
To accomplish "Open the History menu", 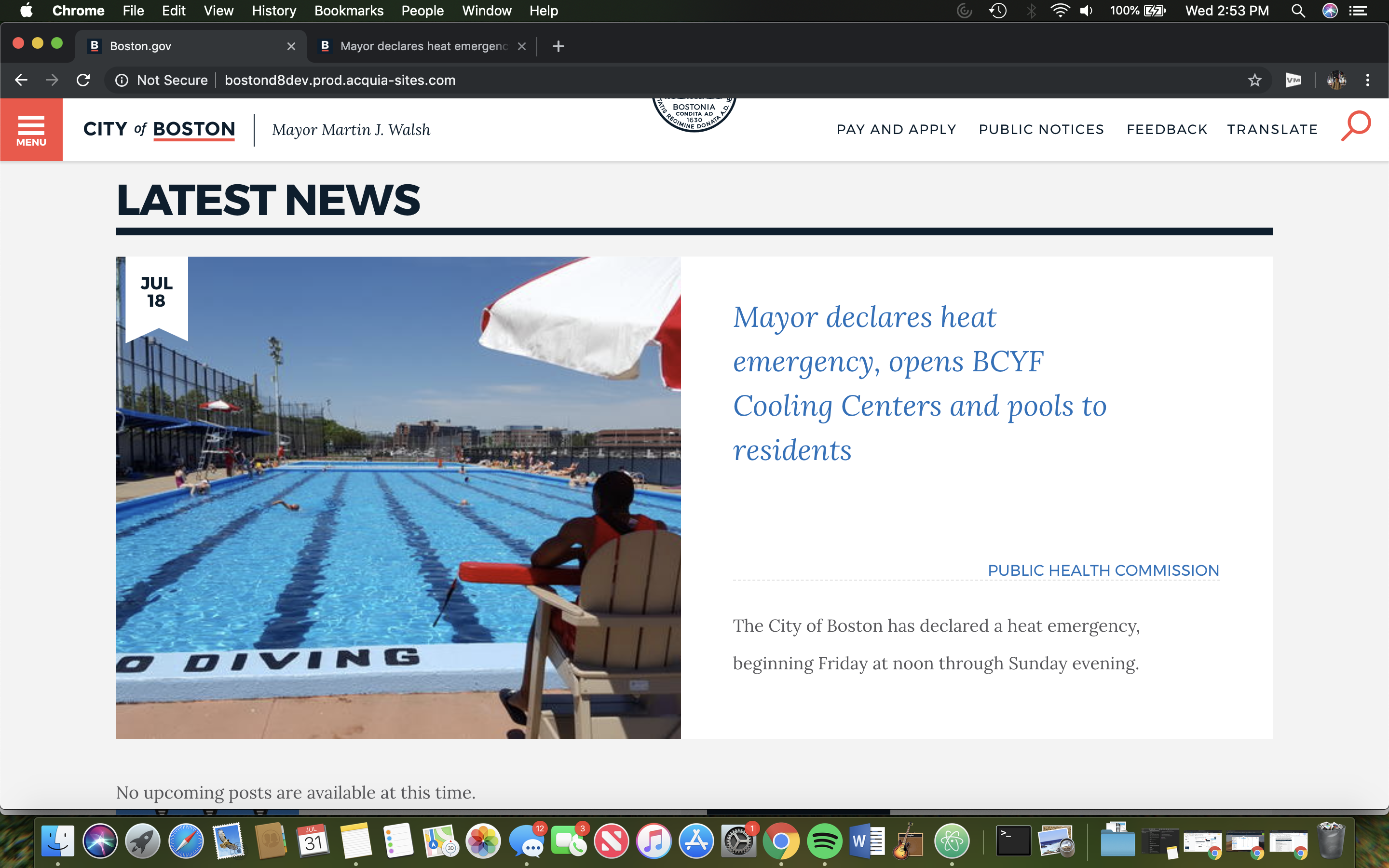I will pos(274,11).
